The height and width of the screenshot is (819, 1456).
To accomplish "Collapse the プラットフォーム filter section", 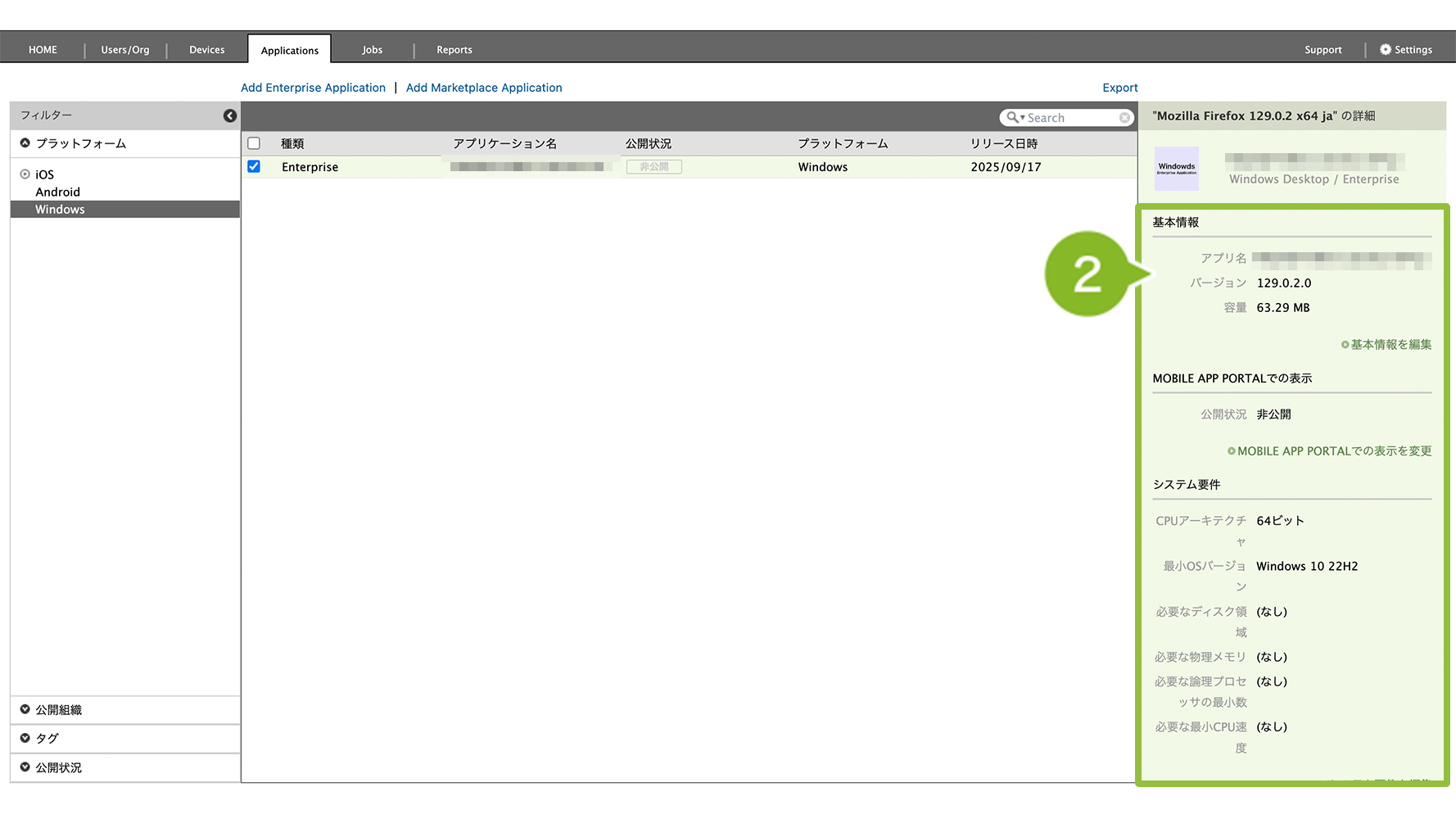I will point(25,143).
